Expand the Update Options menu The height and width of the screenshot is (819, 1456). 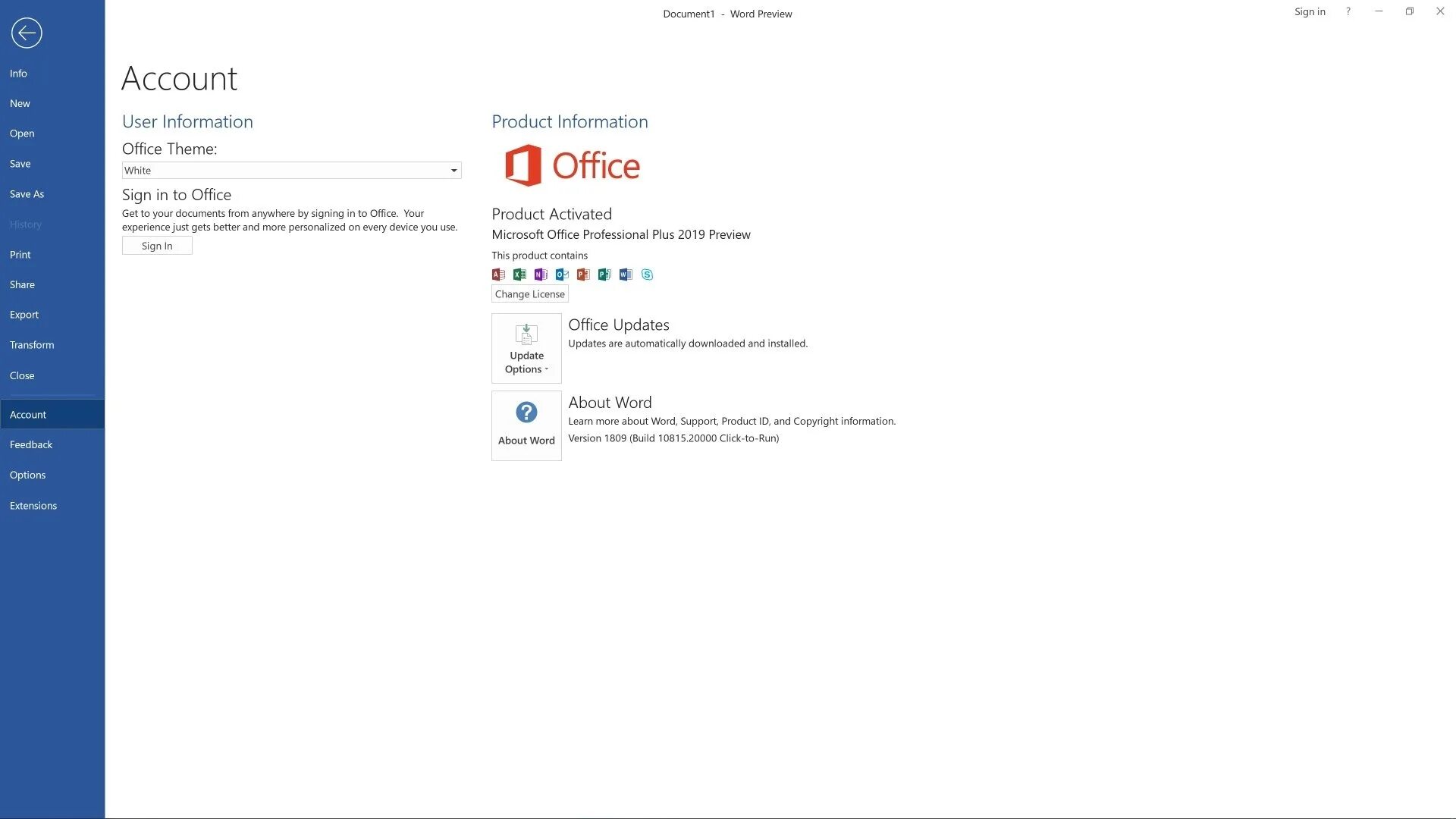click(x=526, y=348)
